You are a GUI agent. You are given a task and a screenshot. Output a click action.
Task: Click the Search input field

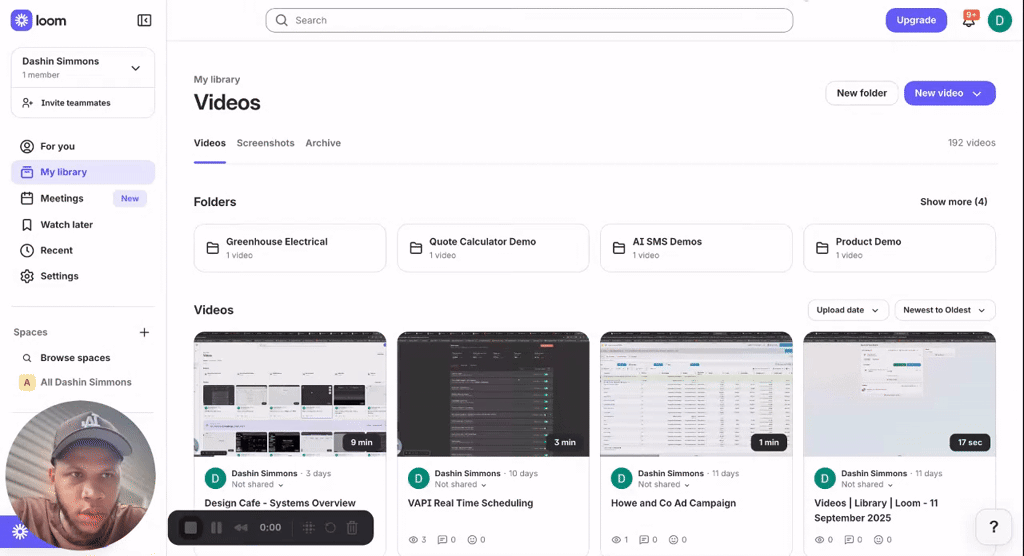(529, 20)
